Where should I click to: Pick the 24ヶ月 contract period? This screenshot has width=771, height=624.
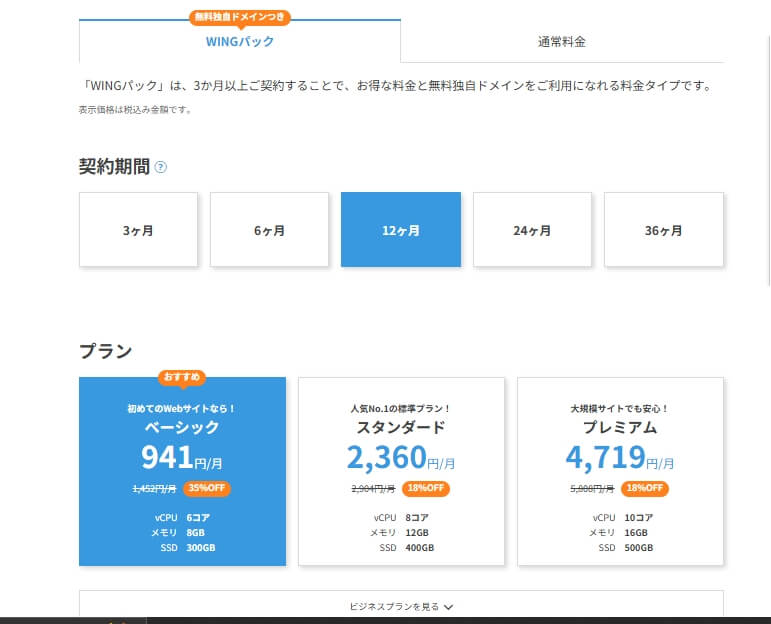532,230
